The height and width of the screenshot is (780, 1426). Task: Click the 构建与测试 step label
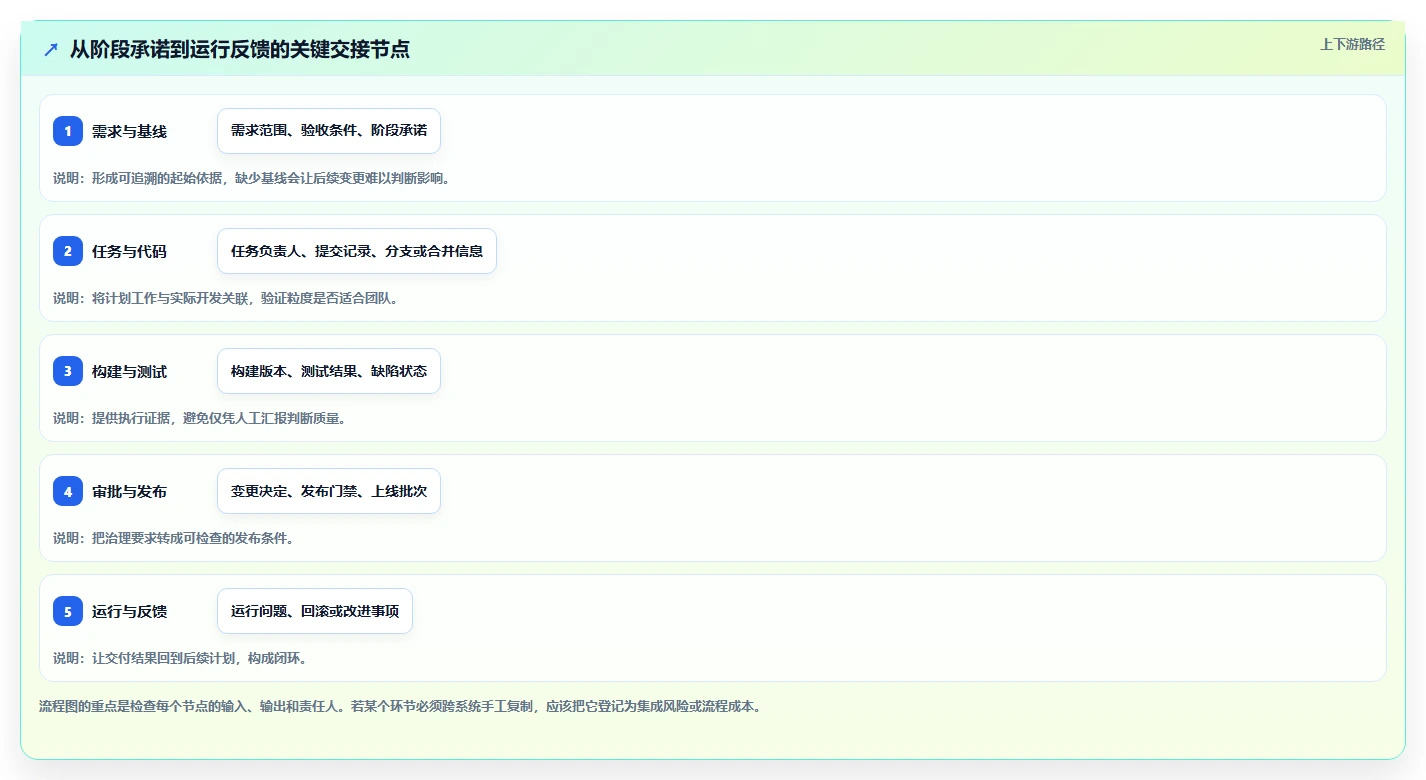(129, 371)
